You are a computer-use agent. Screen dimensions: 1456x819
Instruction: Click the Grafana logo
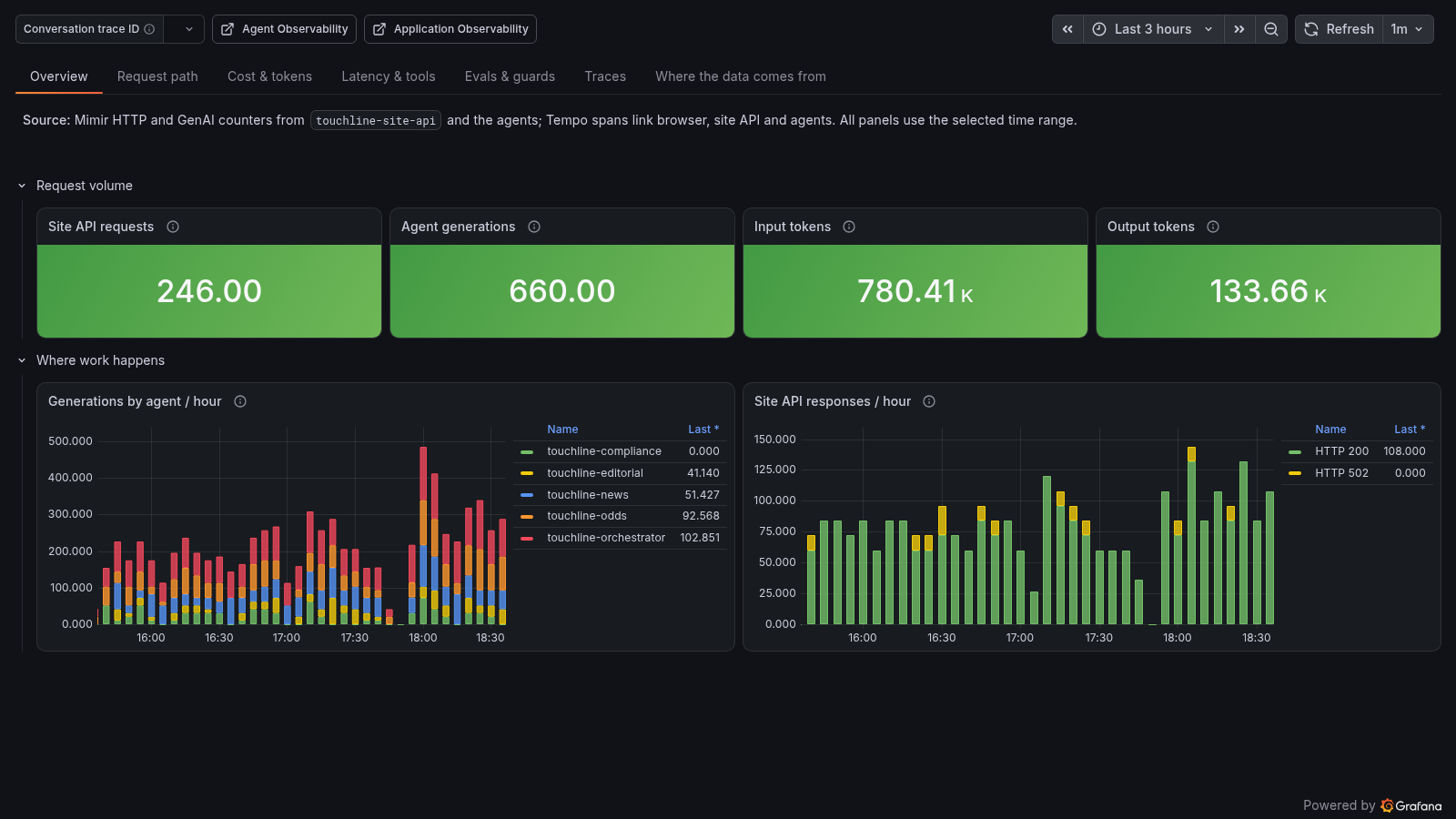[x=1410, y=805]
